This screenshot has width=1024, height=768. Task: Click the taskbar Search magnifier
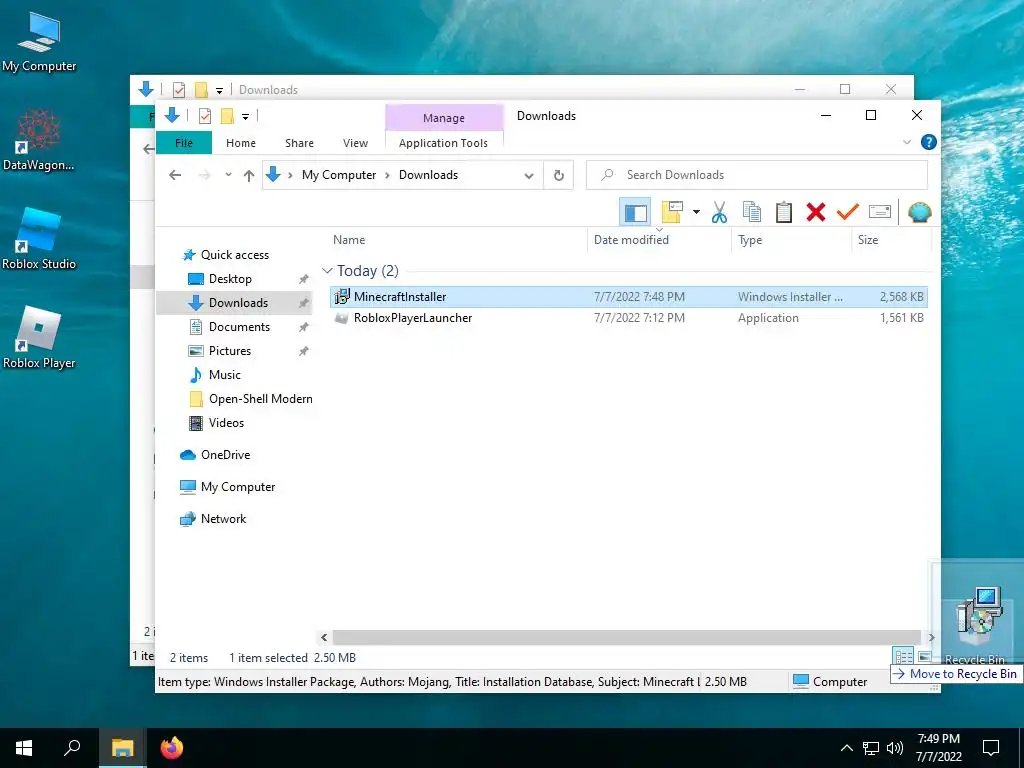tap(72, 748)
